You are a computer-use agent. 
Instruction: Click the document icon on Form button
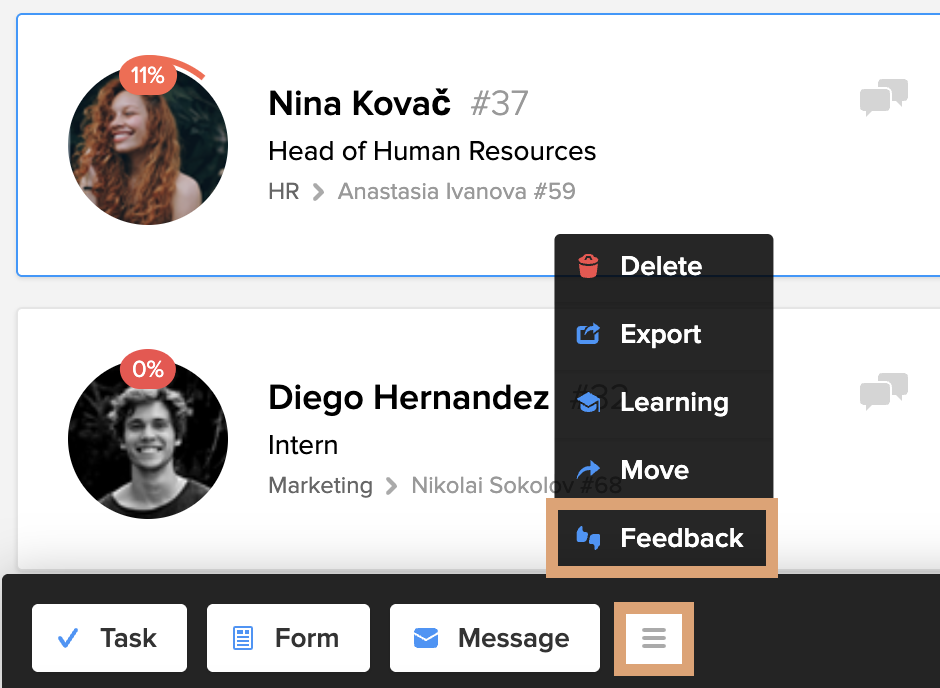click(x=242, y=638)
